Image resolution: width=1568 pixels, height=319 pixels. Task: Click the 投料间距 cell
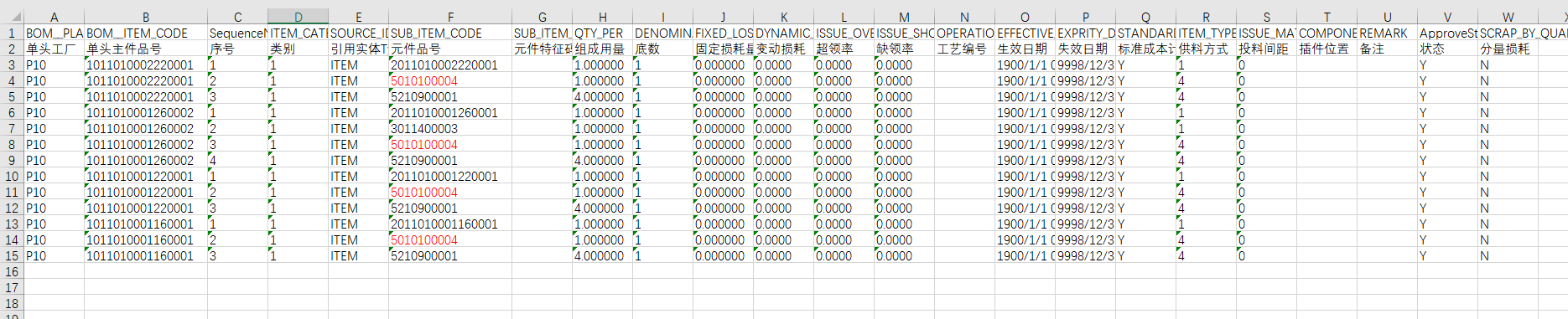(1266, 49)
